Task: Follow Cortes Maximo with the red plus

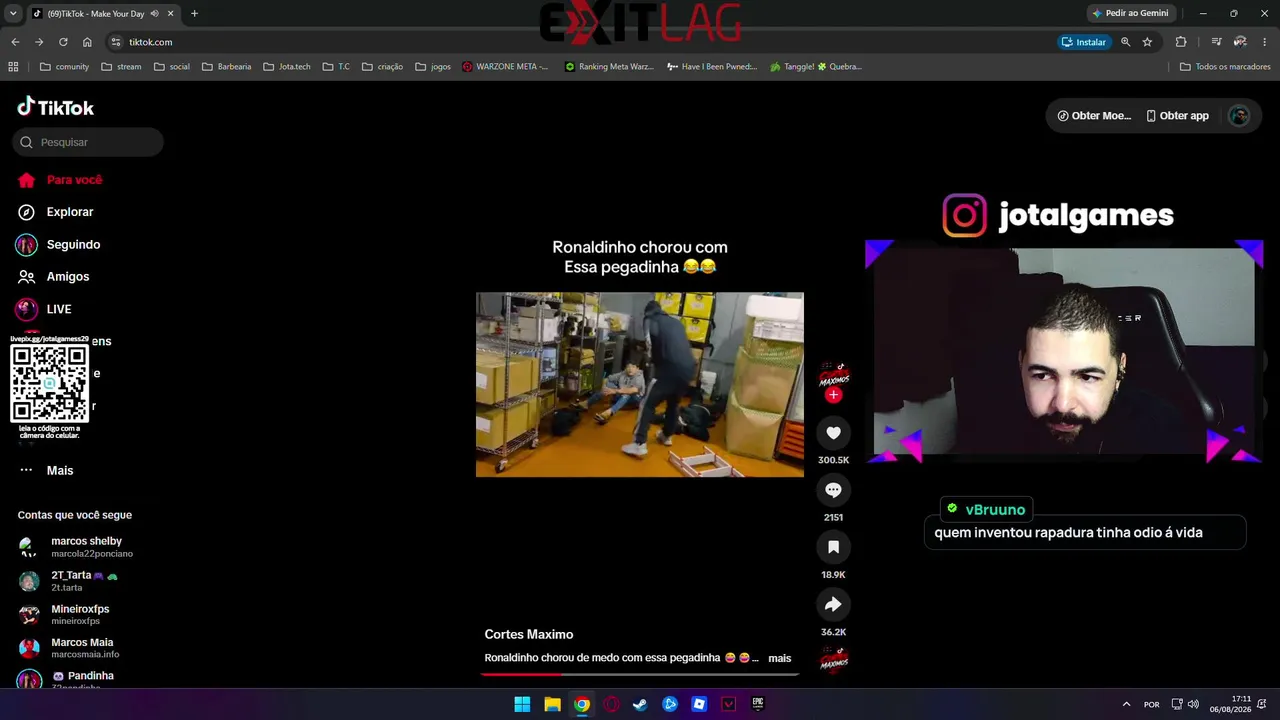Action: pos(833,395)
